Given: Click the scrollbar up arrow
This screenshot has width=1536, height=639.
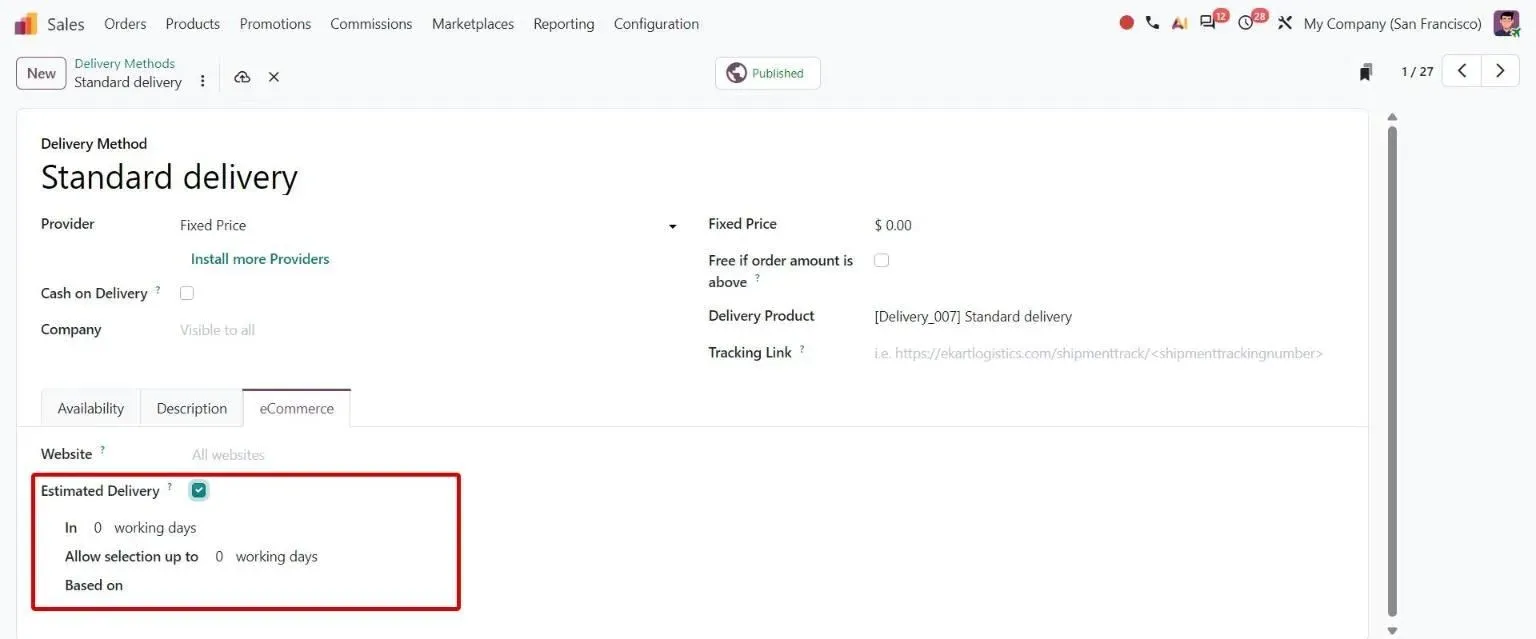Looking at the screenshot, I should pyautogui.click(x=1392, y=117).
